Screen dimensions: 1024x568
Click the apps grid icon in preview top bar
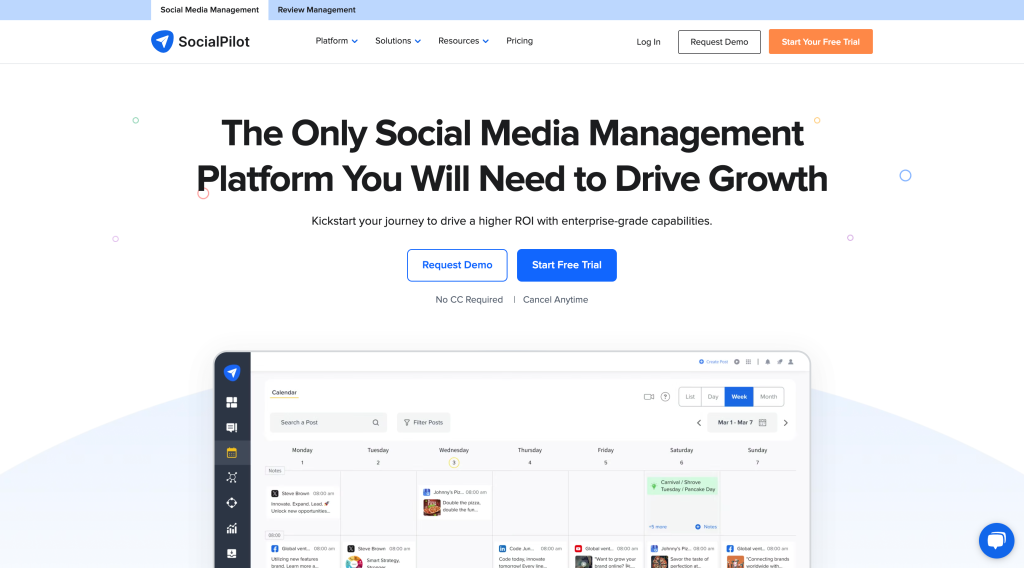748,362
